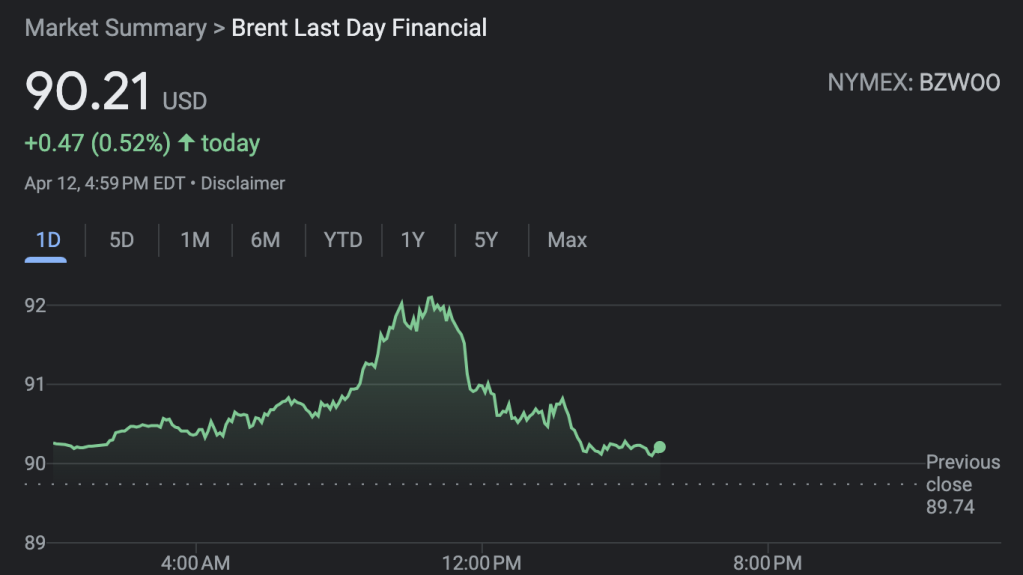Viewport: 1023px width, 575px height.
Task: Click the Market Summary breadcrumb link
Action: (114, 27)
